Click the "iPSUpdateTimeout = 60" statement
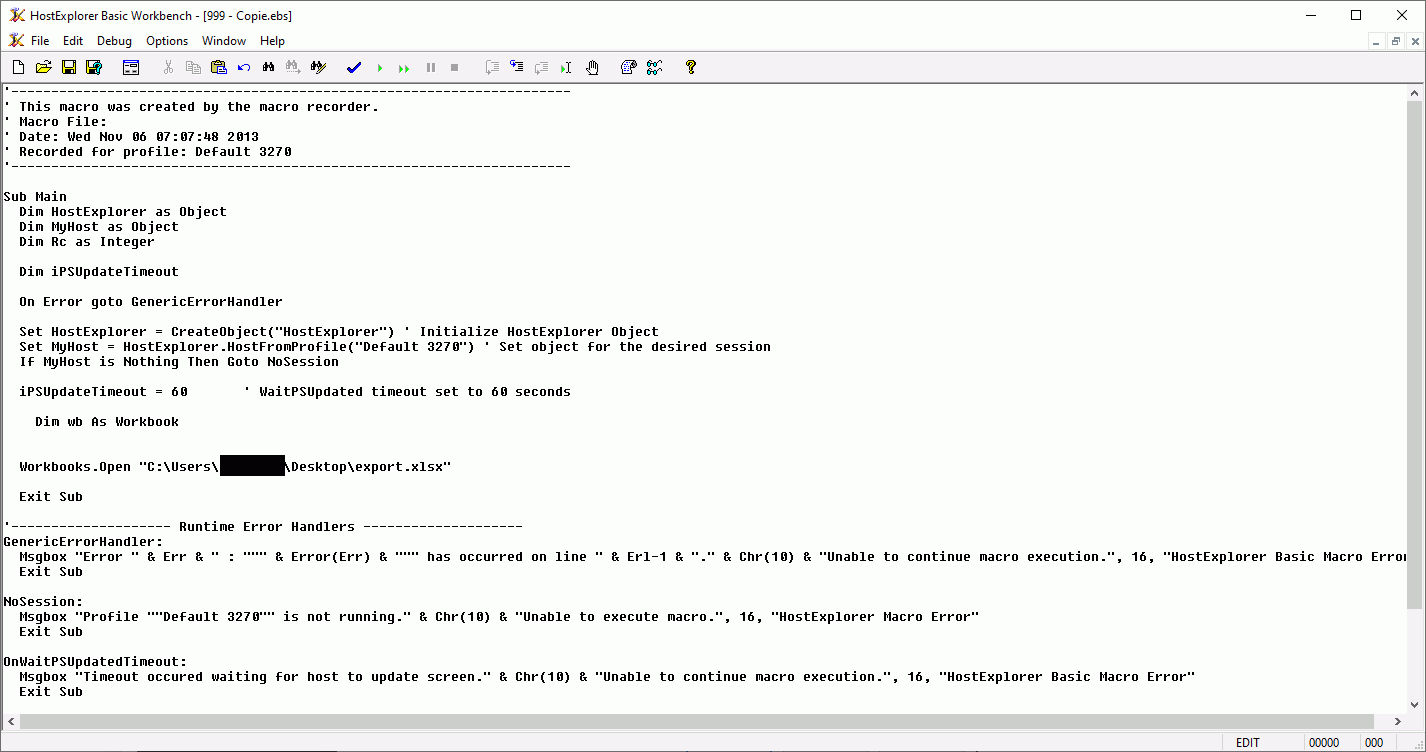 pyautogui.click(x=103, y=392)
